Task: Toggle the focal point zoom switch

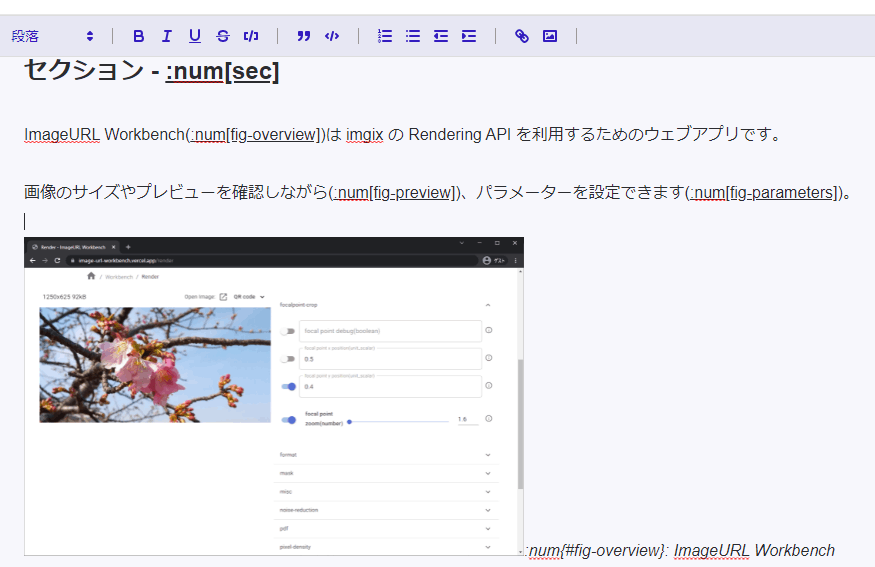Action: click(x=289, y=420)
